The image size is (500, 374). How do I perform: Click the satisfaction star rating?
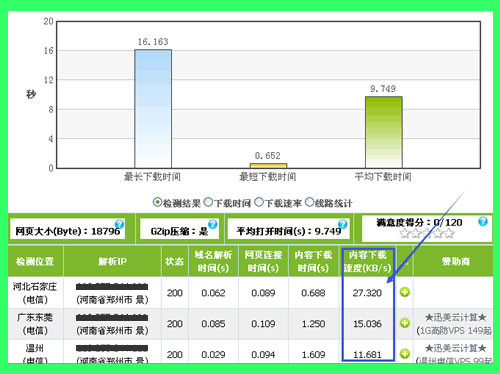pyautogui.click(x=427, y=233)
